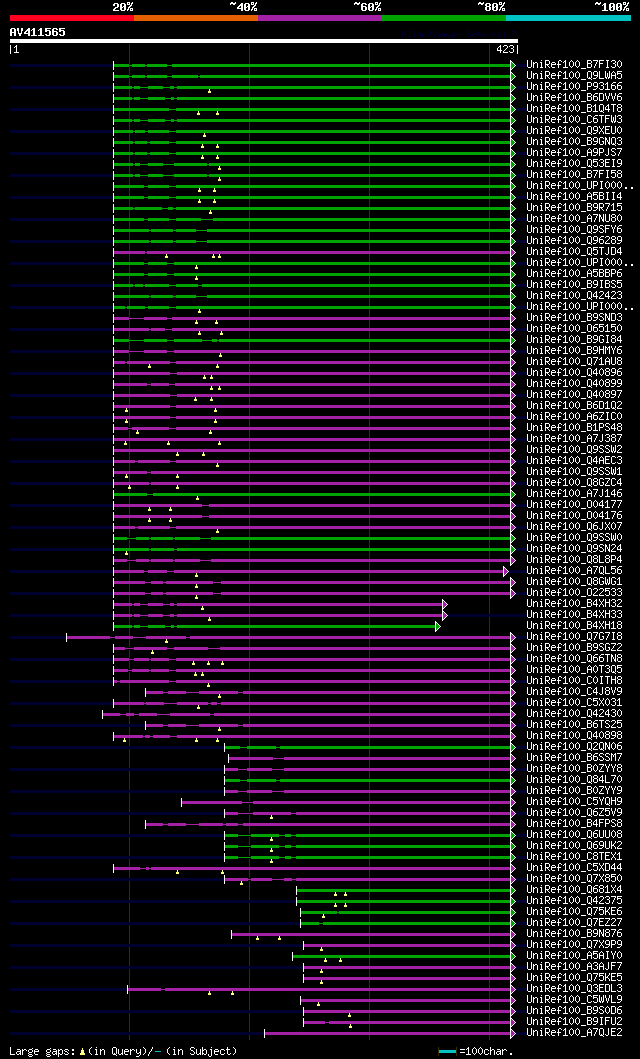Click the yellow gap marker in B9IFU2 row
This screenshot has height=1059, width=640.
pyautogui.click(x=350, y=1027)
